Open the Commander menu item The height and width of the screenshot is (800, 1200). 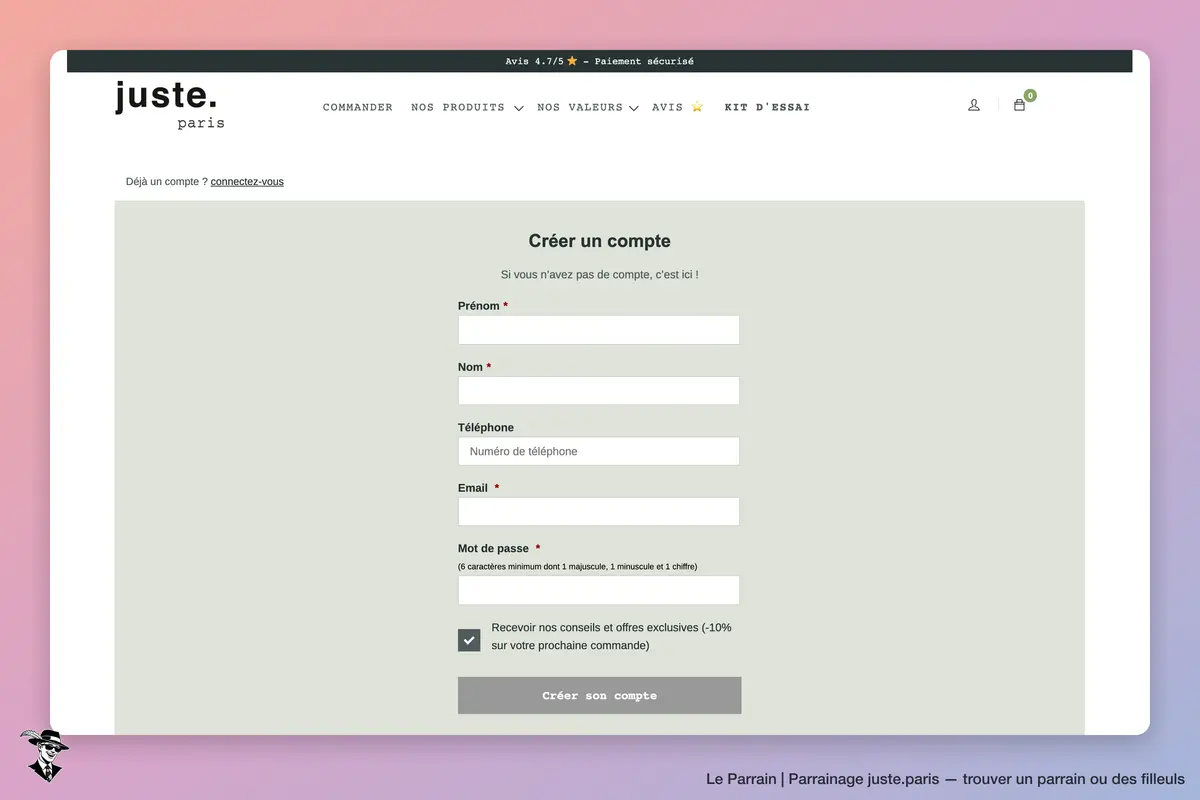click(x=357, y=107)
